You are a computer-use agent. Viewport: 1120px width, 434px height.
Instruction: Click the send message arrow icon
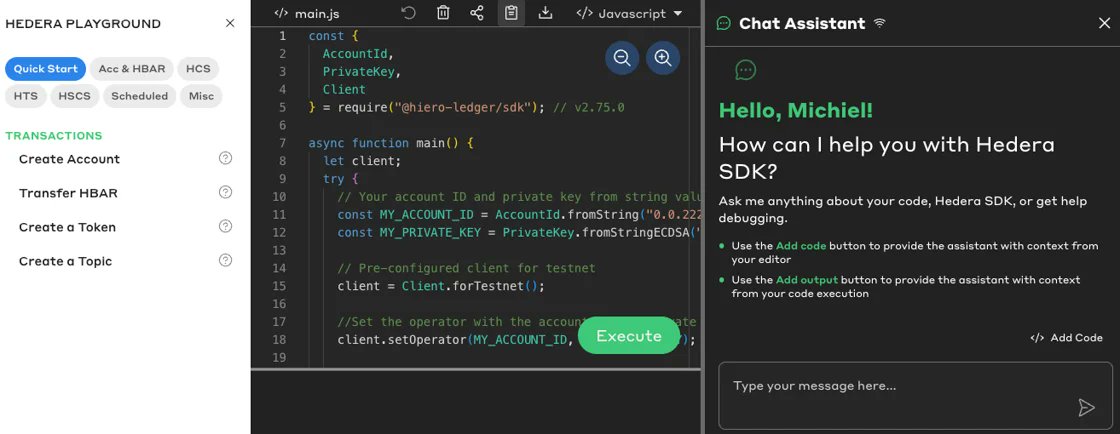[1086, 408]
